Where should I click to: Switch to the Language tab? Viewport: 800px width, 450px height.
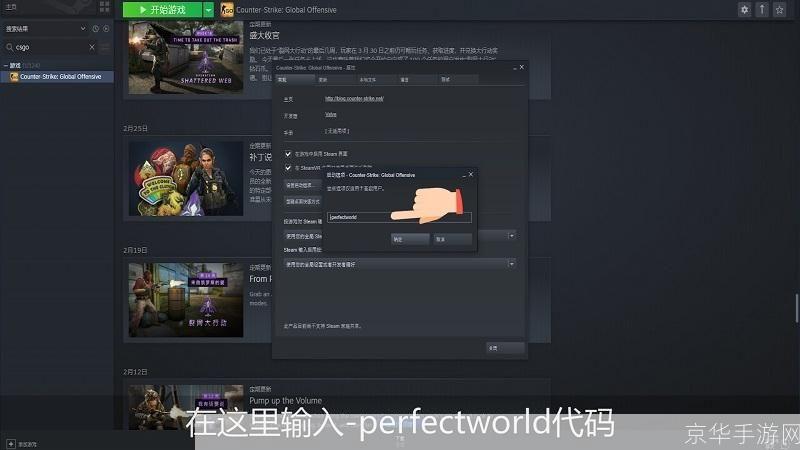tap(417, 80)
